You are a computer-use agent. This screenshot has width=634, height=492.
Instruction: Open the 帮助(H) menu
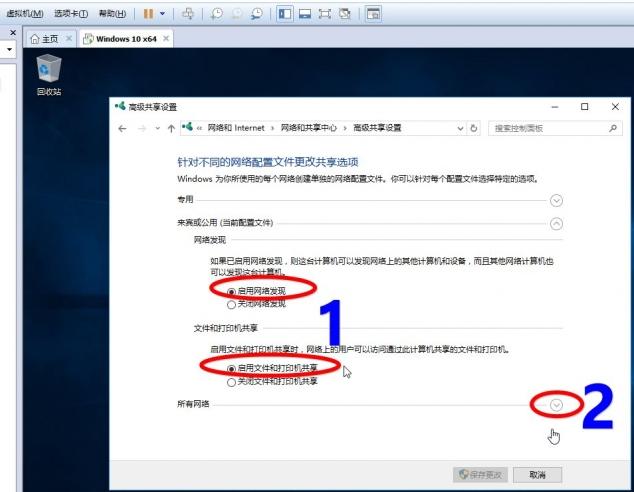pos(112,14)
